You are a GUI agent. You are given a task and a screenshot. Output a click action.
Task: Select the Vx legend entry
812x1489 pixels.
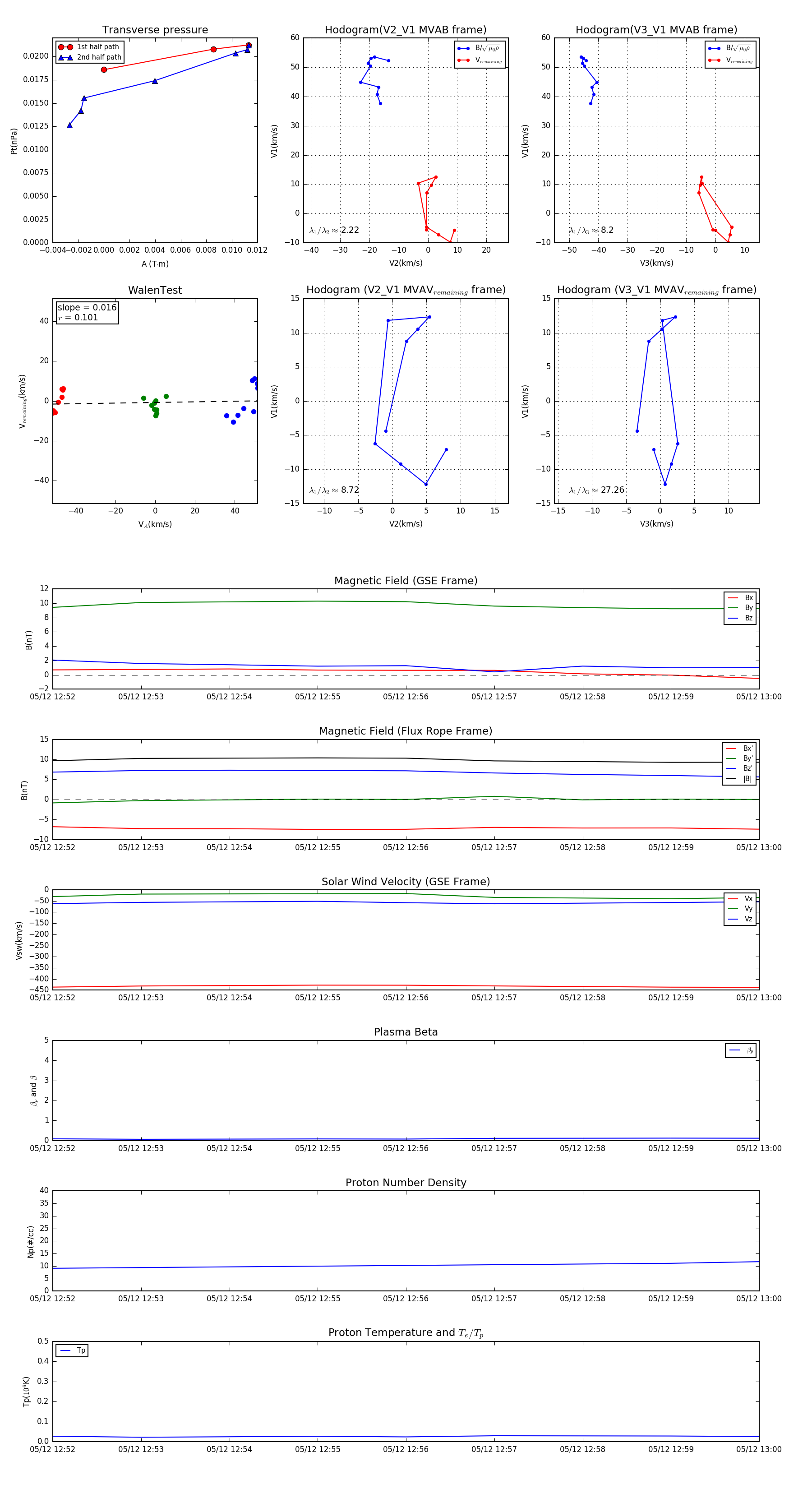tap(740, 898)
